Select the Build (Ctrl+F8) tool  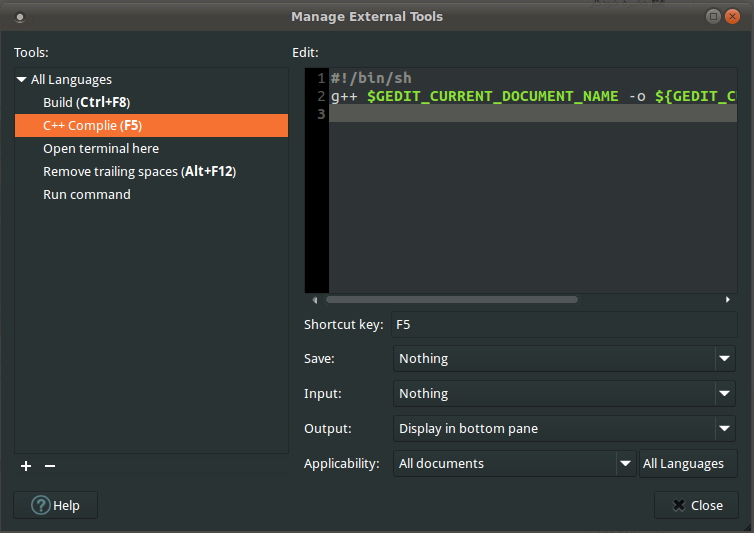pyautogui.click(x=151, y=102)
